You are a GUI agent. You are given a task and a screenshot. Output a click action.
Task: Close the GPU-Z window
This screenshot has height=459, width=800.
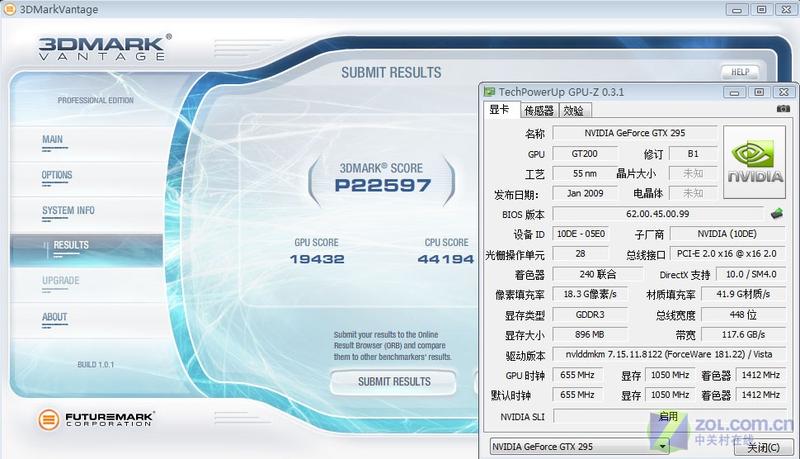click(x=784, y=92)
